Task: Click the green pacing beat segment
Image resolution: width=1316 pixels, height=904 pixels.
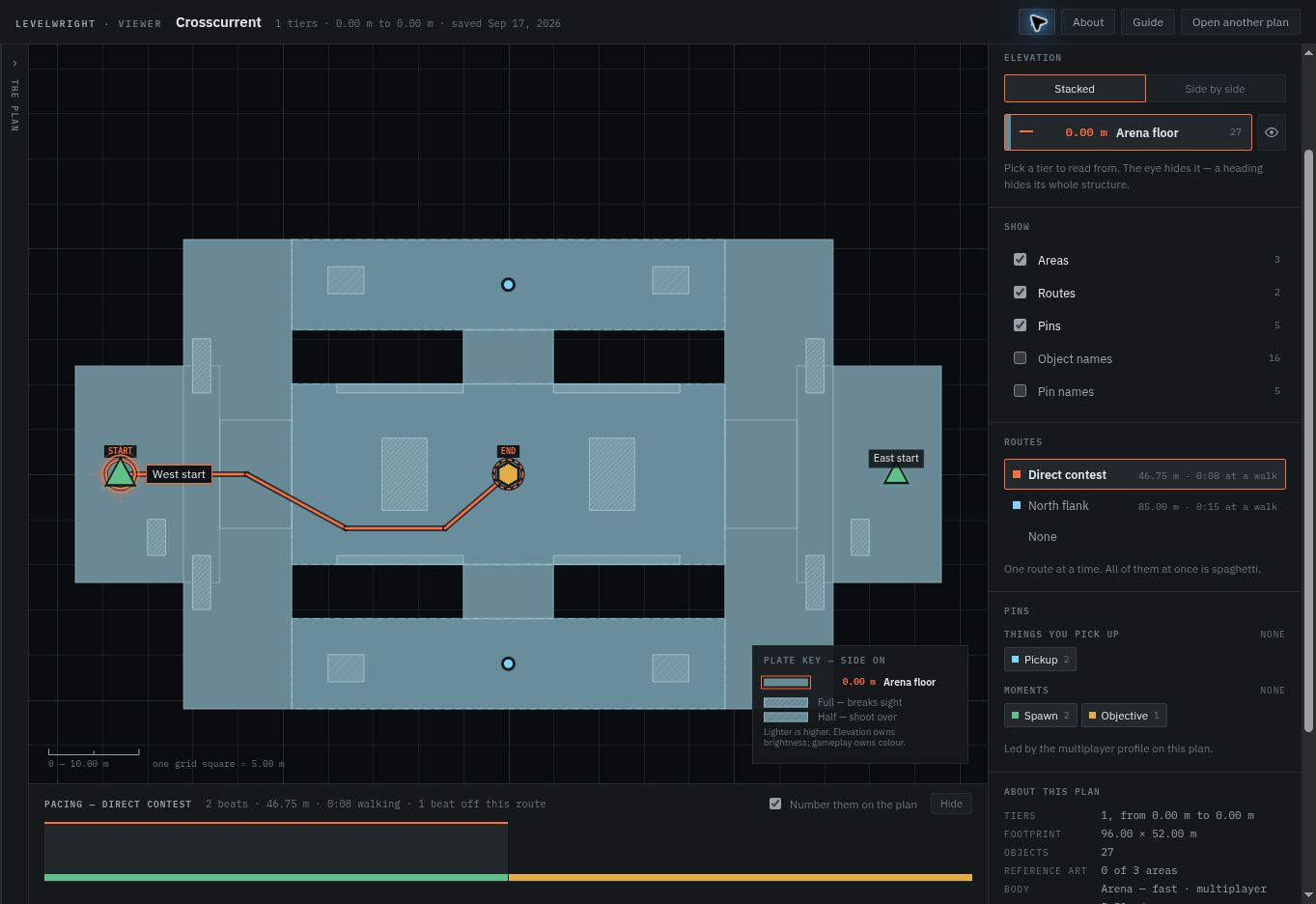Action: click(x=276, y=877)
